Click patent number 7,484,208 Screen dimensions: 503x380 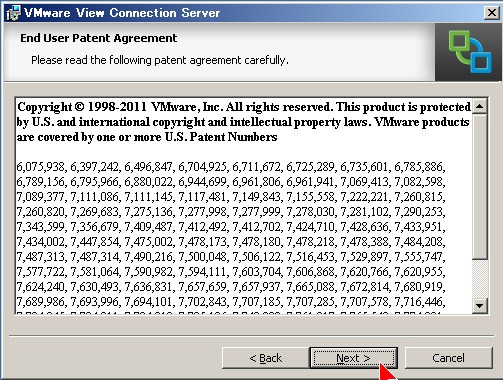click(420, 242)
